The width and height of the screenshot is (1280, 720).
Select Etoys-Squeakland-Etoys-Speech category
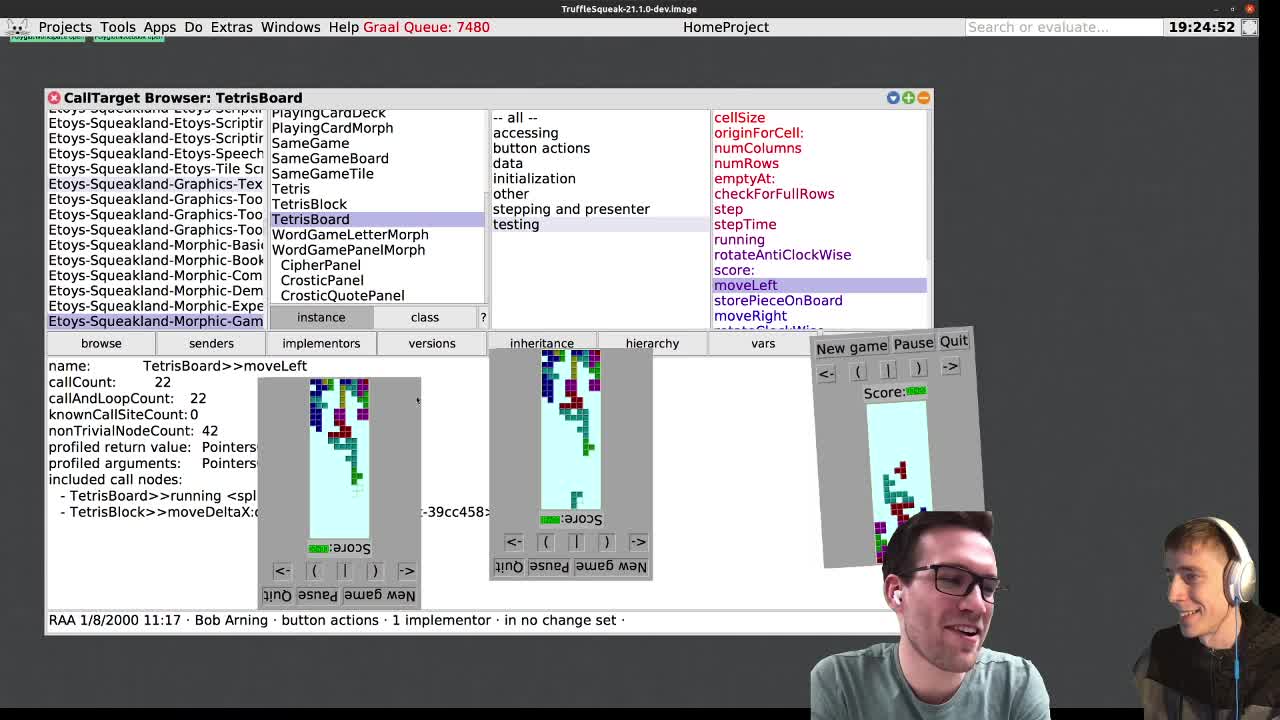coord(155,153)
